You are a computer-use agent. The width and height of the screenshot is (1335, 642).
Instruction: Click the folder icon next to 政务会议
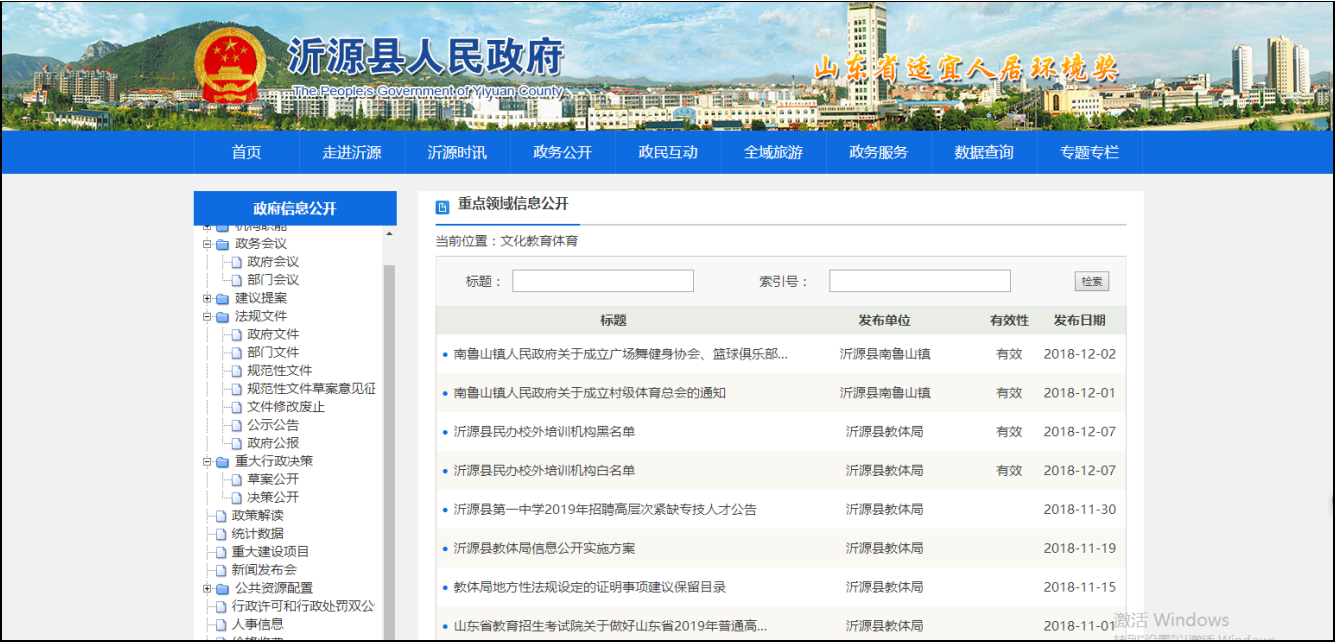[222, 244]
